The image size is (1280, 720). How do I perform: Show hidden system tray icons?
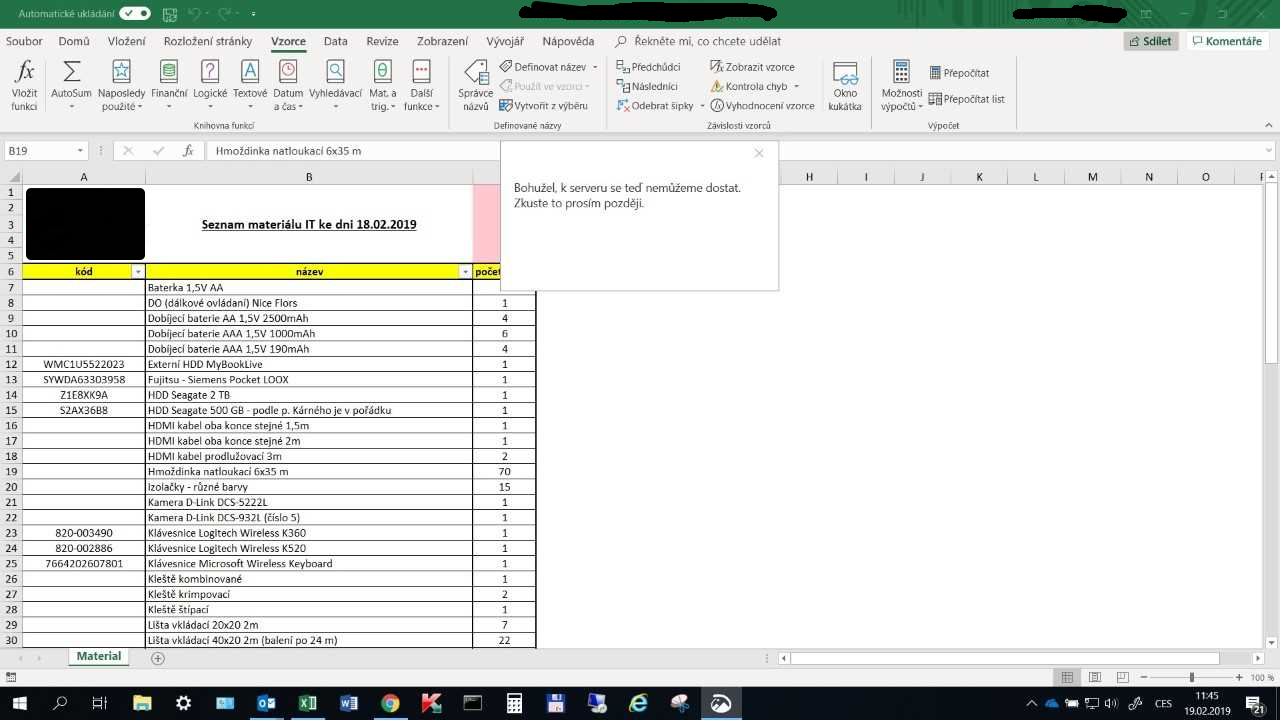(1032, 703)
